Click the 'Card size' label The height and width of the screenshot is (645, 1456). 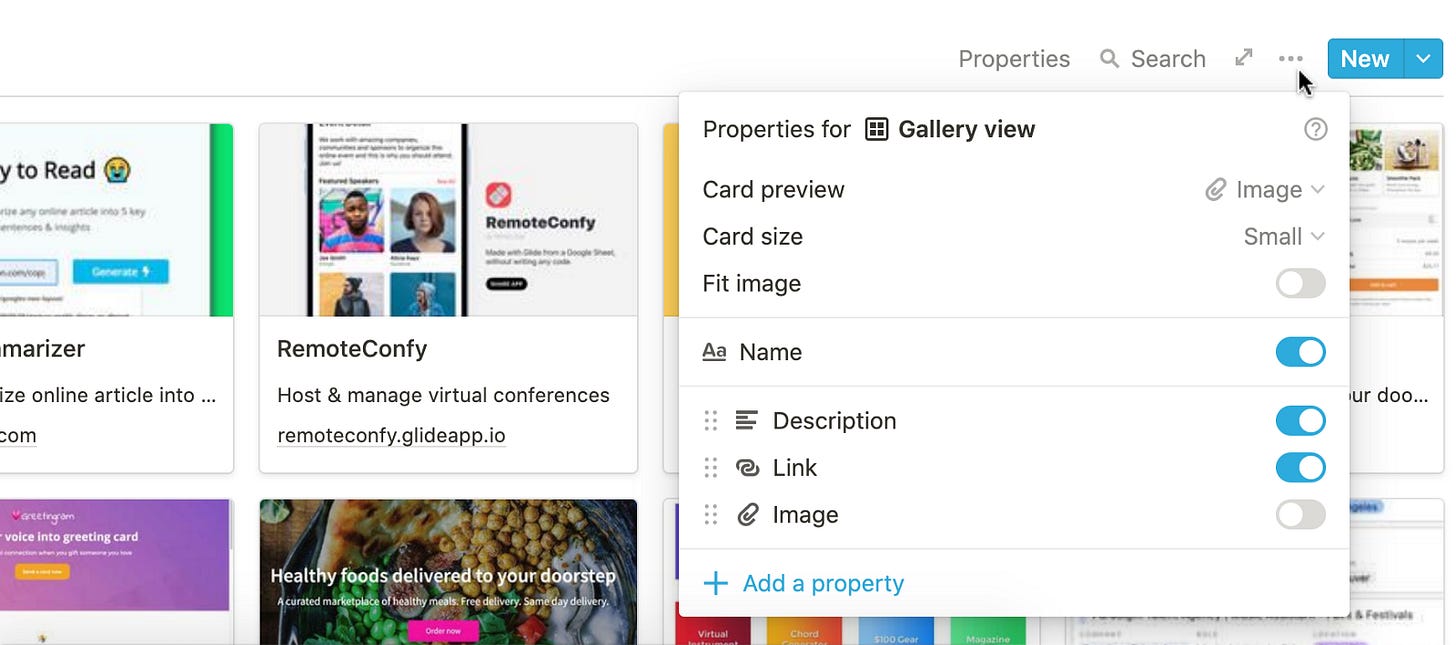pyautogui.click(x=753, y=237)
